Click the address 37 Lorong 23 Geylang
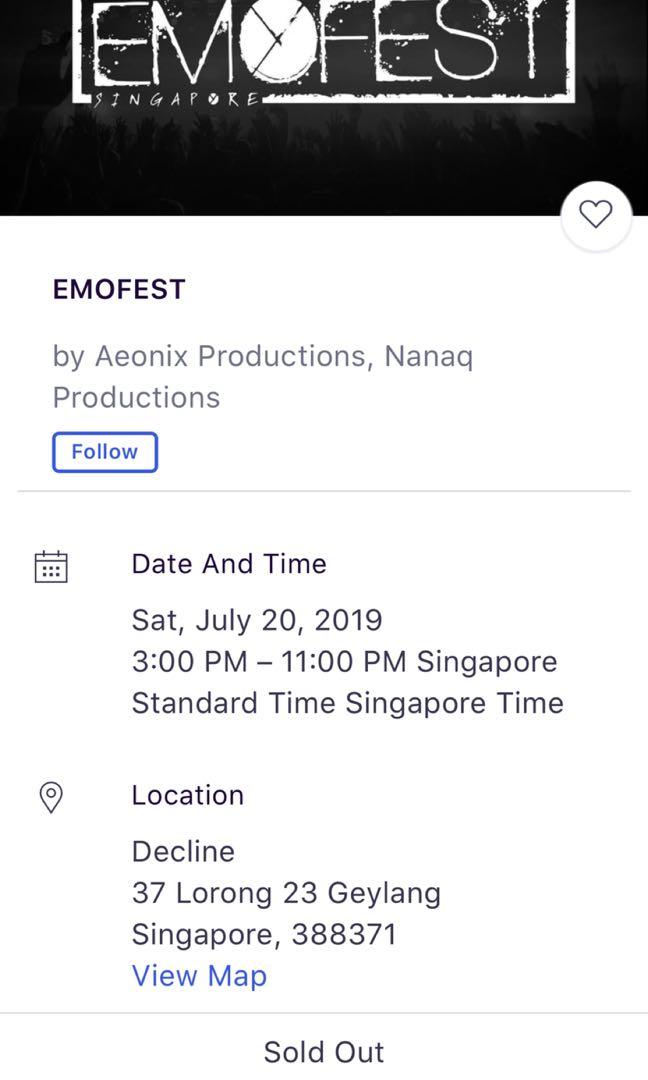The width and height of the screenshot is (648, 1080). coord(286,892)
